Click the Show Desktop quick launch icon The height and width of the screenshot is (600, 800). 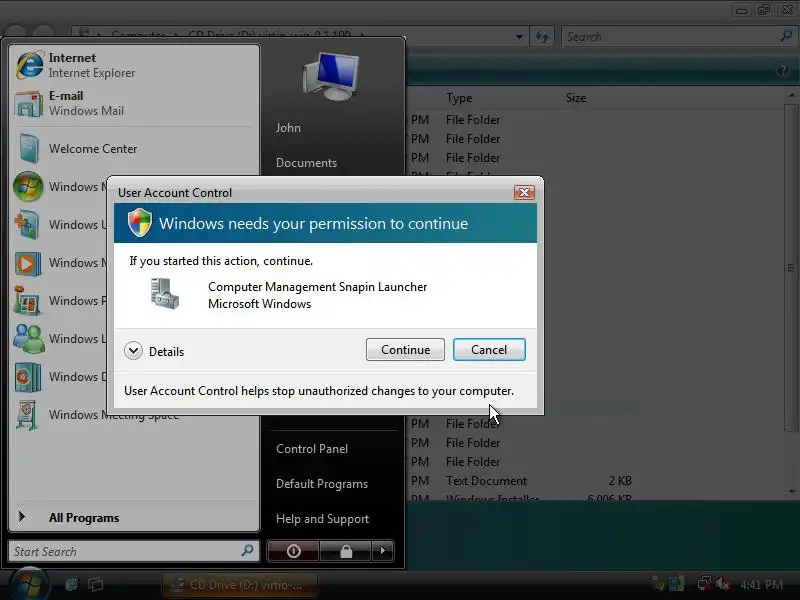tap(72, 584)
